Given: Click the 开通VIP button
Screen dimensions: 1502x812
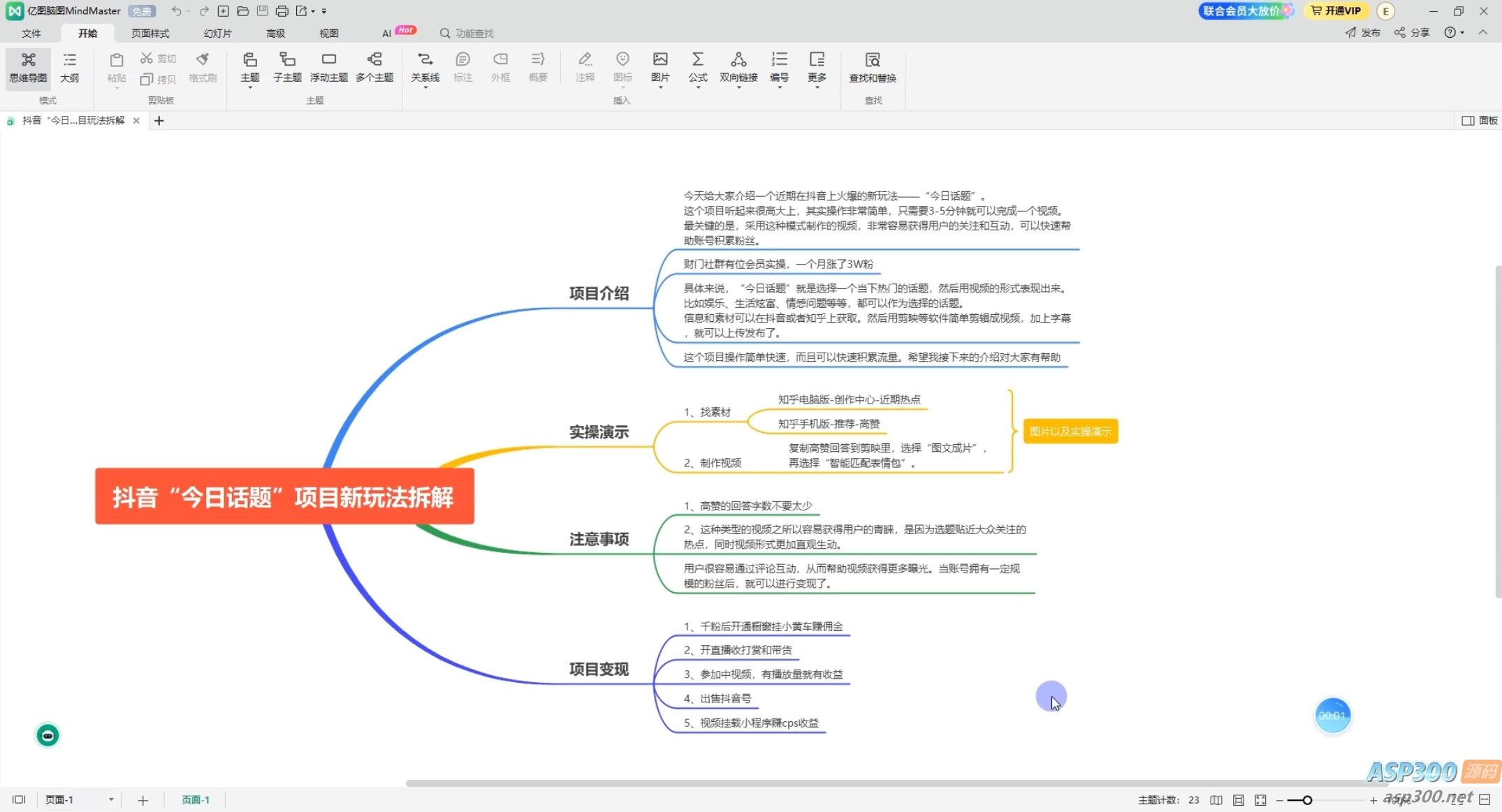Looking at the screenshot, I should (1336, 11).
